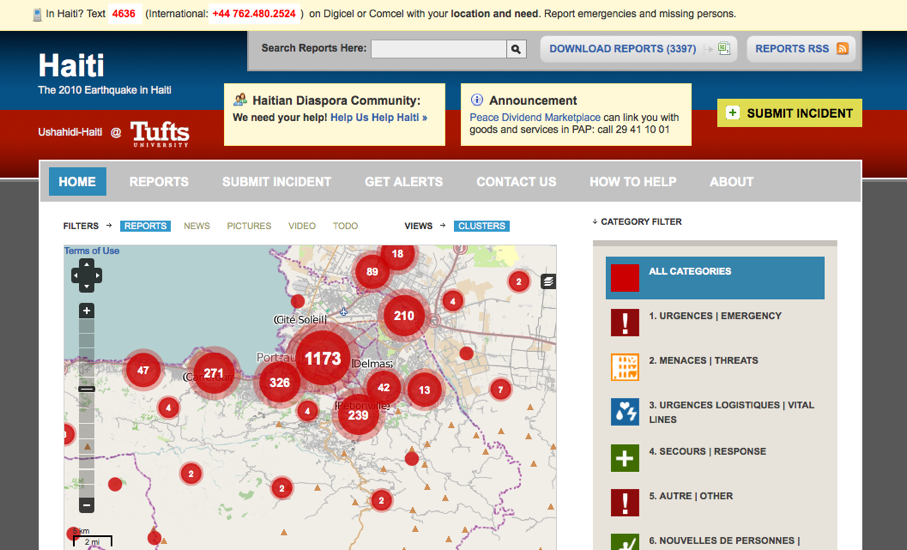Click the Reports RSS feed icon

(x=842, y=49)
